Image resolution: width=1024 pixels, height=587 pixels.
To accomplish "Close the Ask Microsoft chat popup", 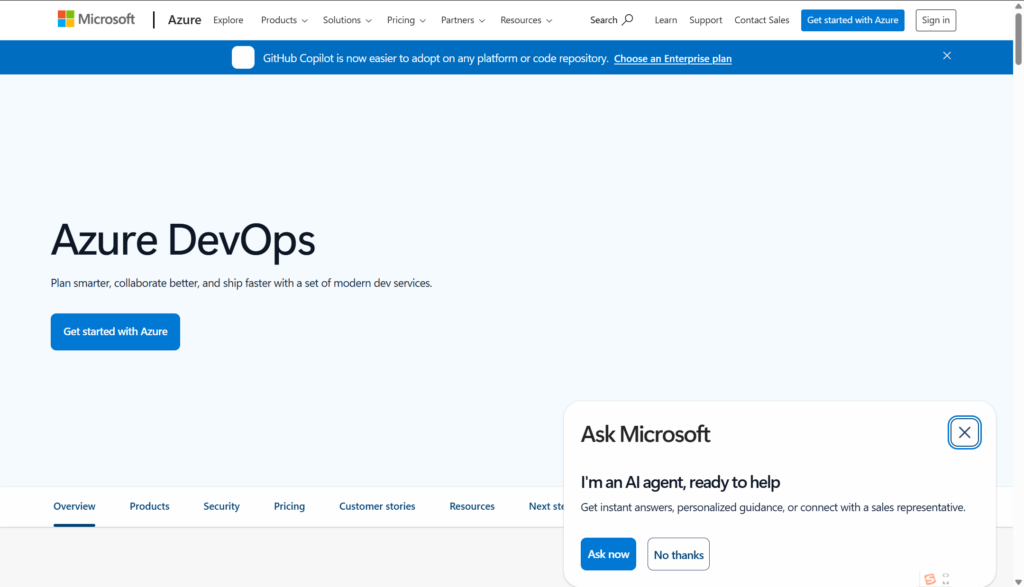I will (x=964, y=432).
